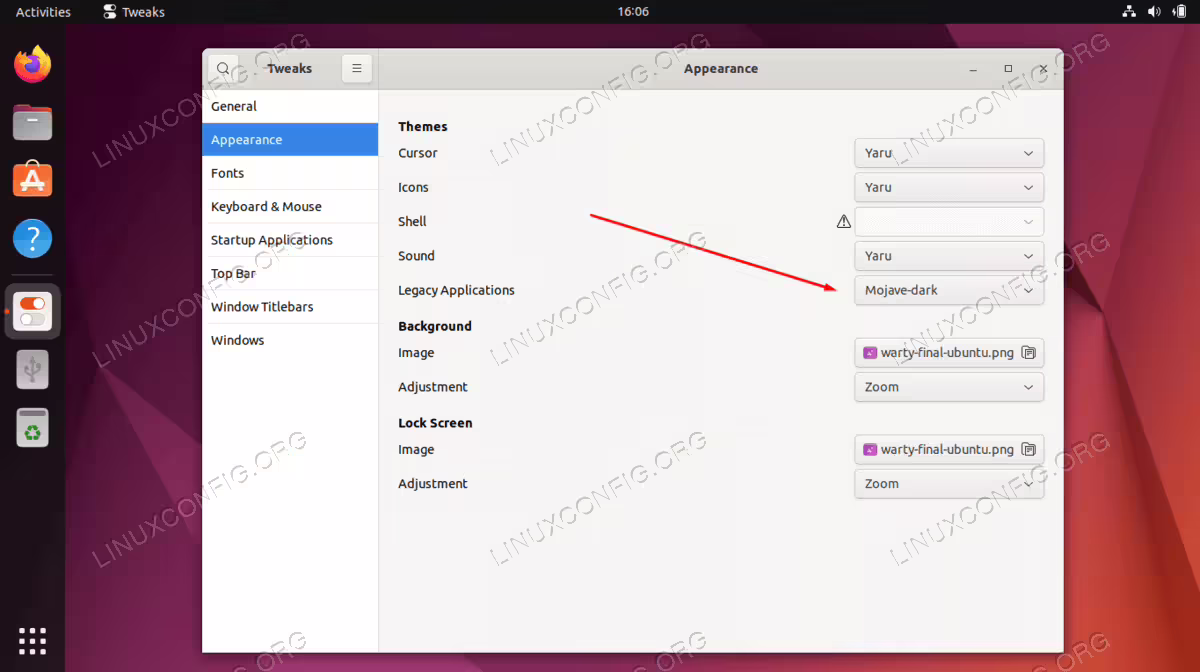Select Keyboard & Mouse in the sidebar
The height and width of the screenshot is (672, 1200).
290,207
